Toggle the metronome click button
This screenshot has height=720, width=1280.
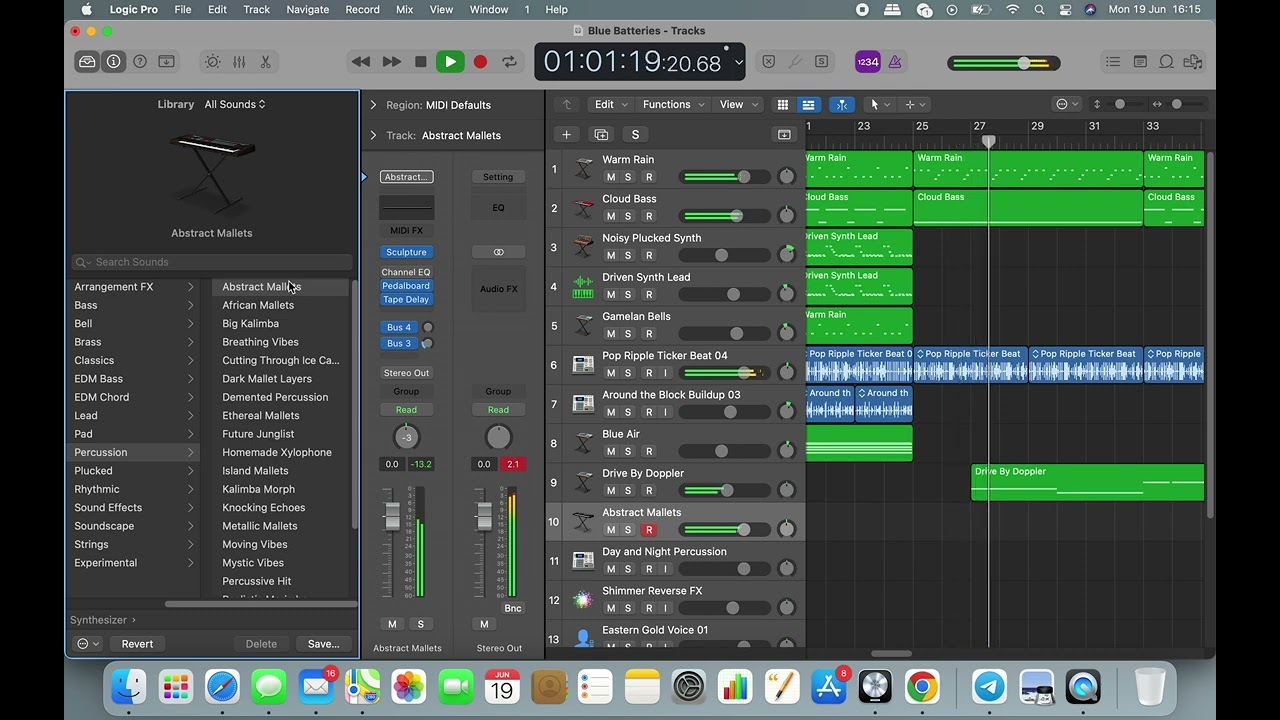pyautogui.click(x=895, y=62)
